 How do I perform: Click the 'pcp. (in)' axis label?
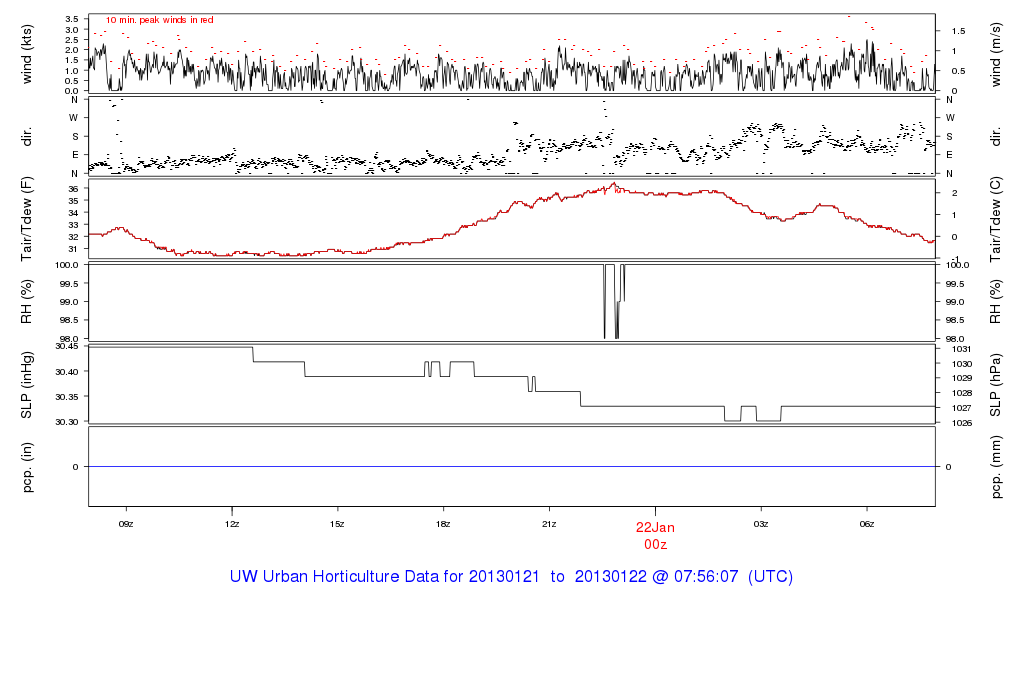click(x=27, y=467)
